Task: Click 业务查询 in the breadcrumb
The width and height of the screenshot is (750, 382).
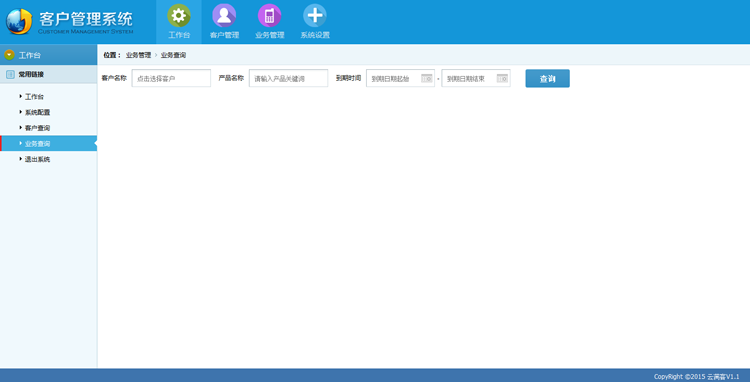Action: [173, 55]
